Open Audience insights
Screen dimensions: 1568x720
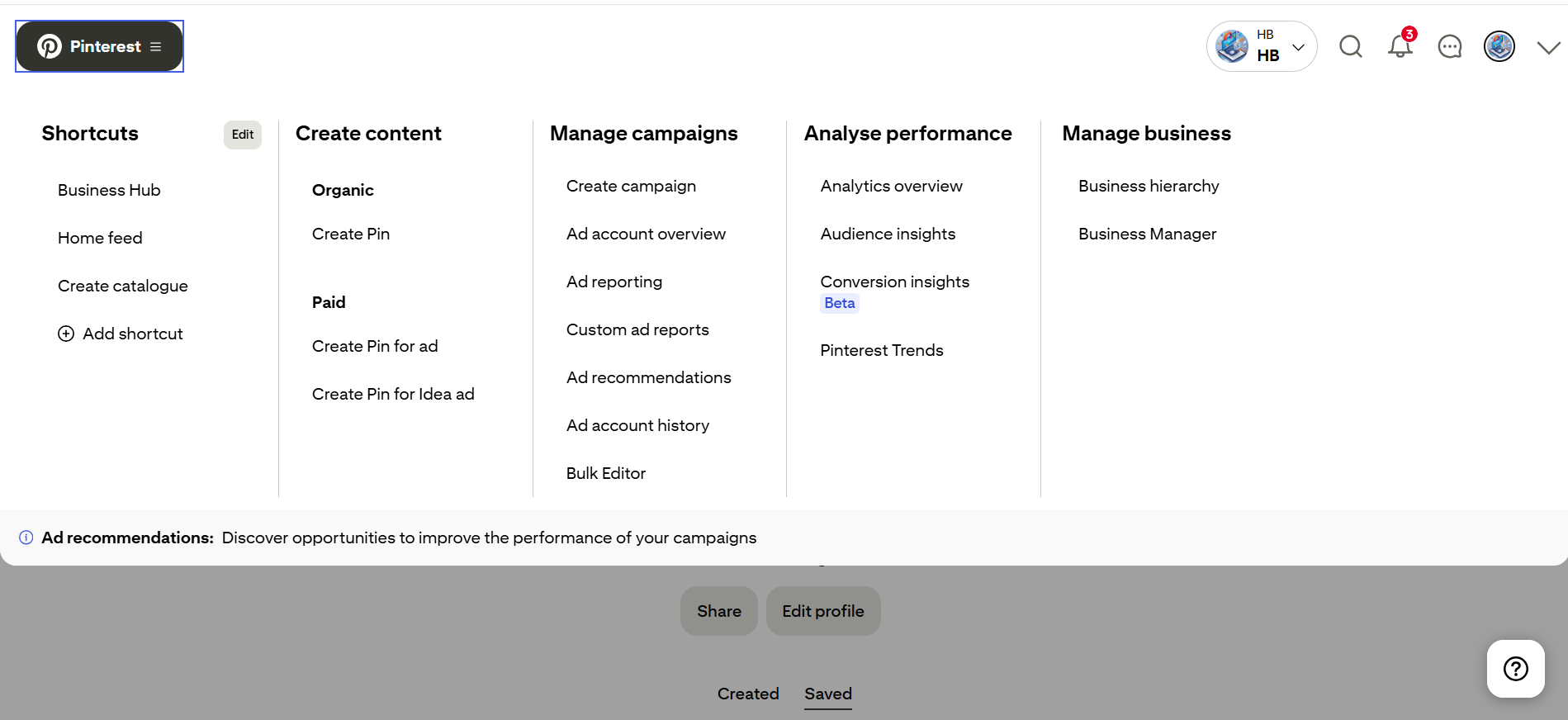click(x=888, y=234)
